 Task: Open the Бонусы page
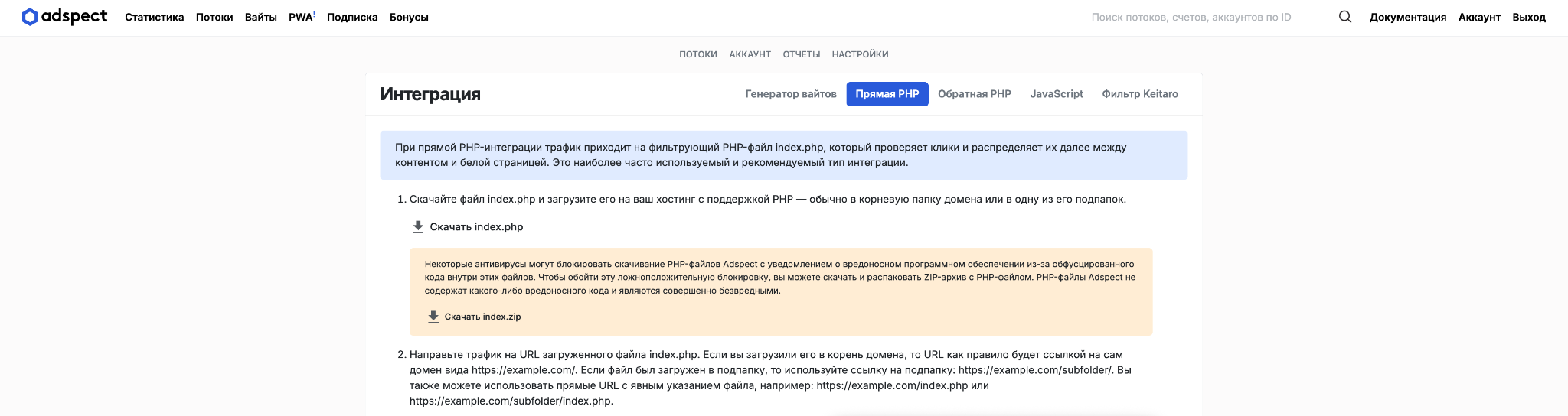click(x=409, y=17)
